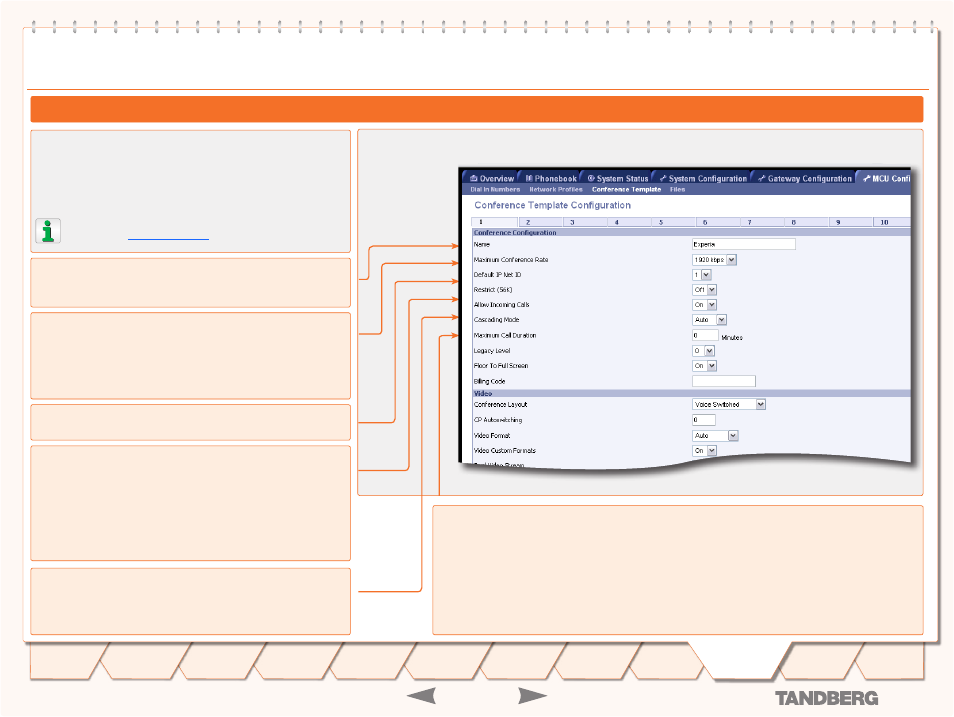Open the Network Profiles submenu
Screen dimensions: 954x717
point(555,189)
